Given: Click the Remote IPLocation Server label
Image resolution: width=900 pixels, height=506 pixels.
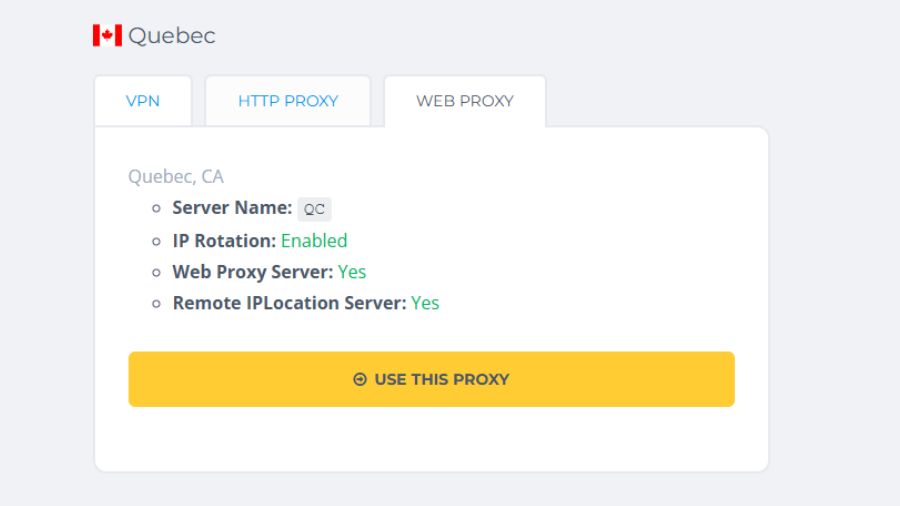Looking at the screenshot, I should coord(289,302).
